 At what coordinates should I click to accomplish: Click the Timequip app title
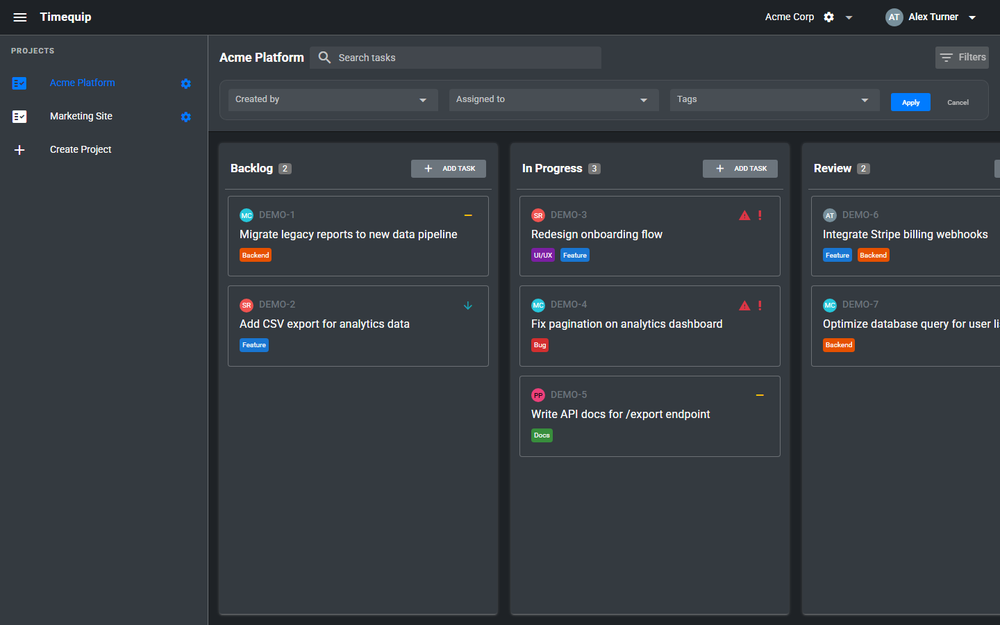[x=65, y=17]
